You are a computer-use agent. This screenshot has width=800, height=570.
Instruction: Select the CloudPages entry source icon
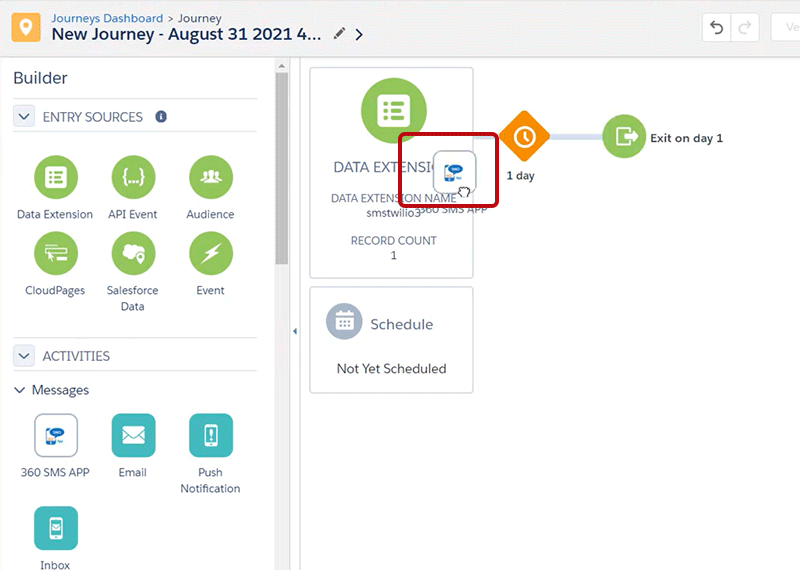coord(55,254)
